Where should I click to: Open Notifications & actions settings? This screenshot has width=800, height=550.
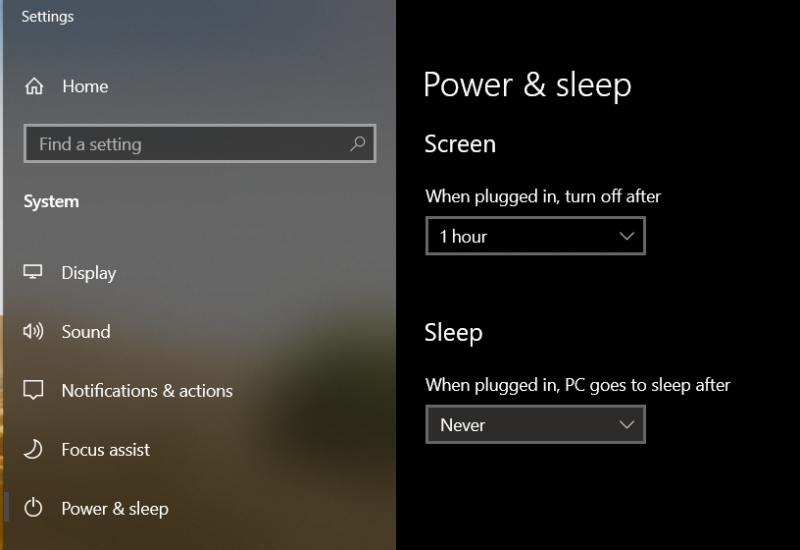click(x=147, y=390)
